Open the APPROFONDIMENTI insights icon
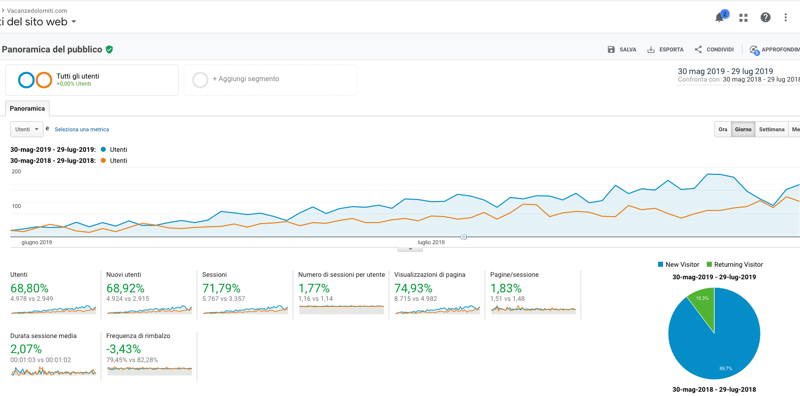 pos(754,50)
